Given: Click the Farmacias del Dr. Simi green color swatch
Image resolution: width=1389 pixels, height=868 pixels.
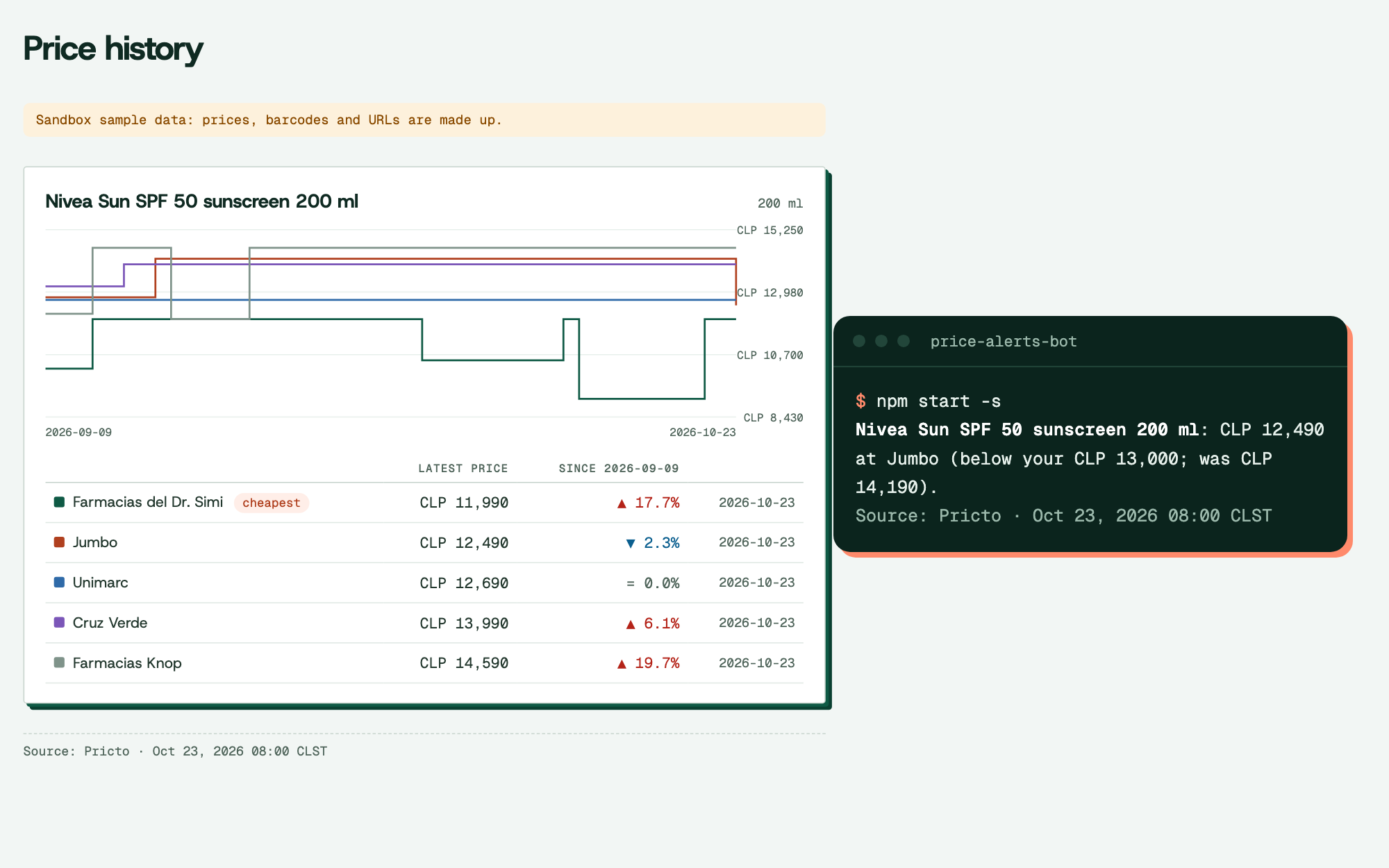Looking at the screenshot, I should pos(59,502).
